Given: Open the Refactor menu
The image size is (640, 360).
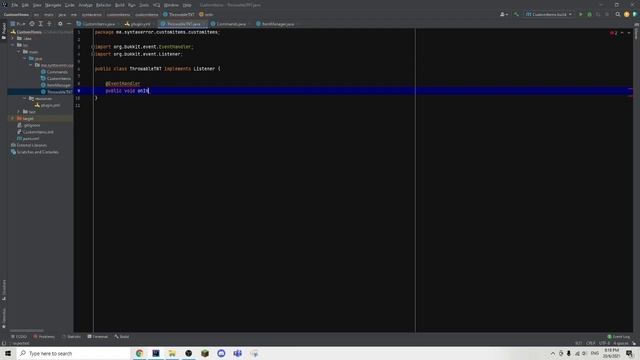Looking at the screenshot, I should point(104,5).
